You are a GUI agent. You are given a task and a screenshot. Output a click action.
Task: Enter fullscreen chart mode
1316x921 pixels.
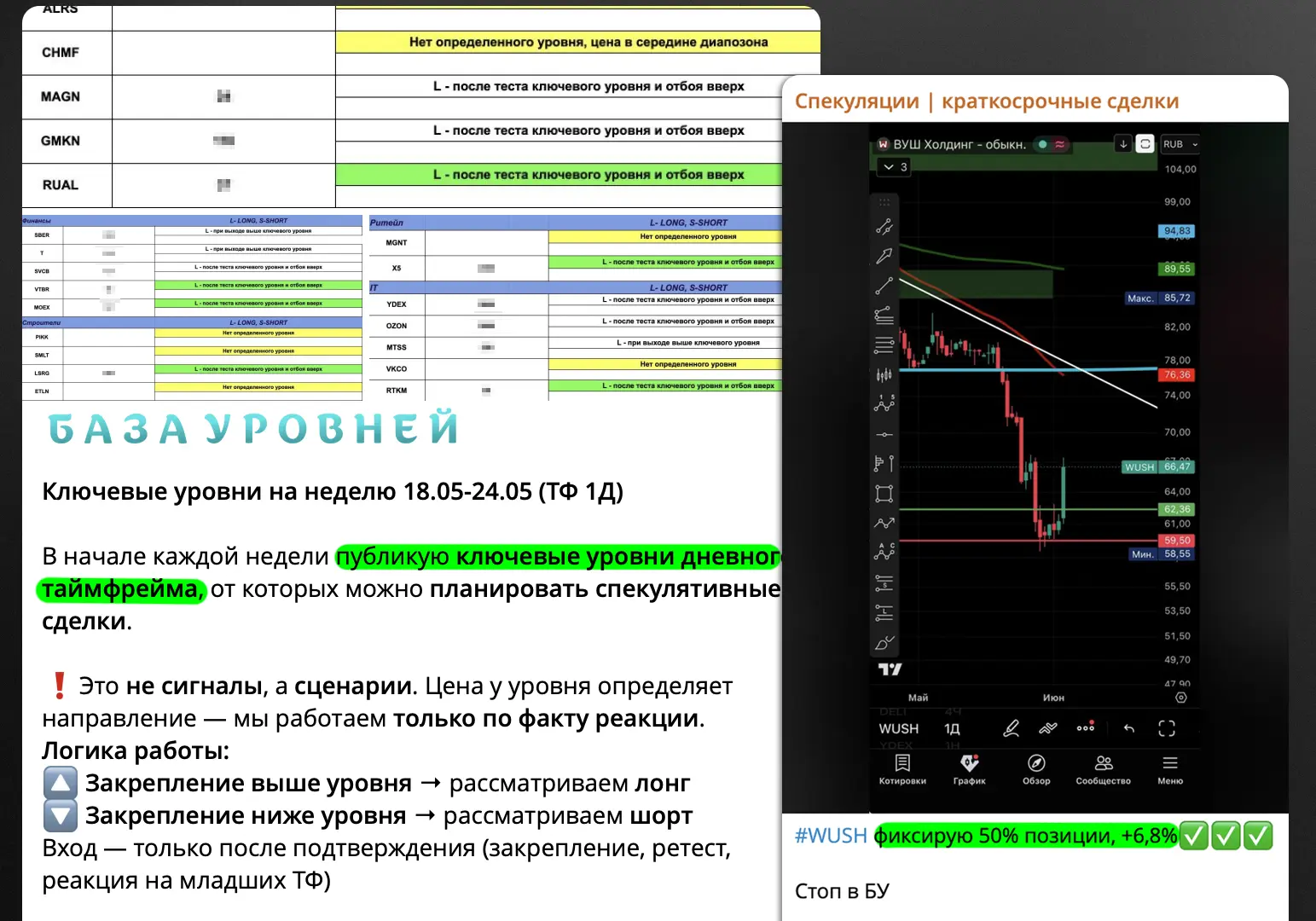click(1167, 728)
